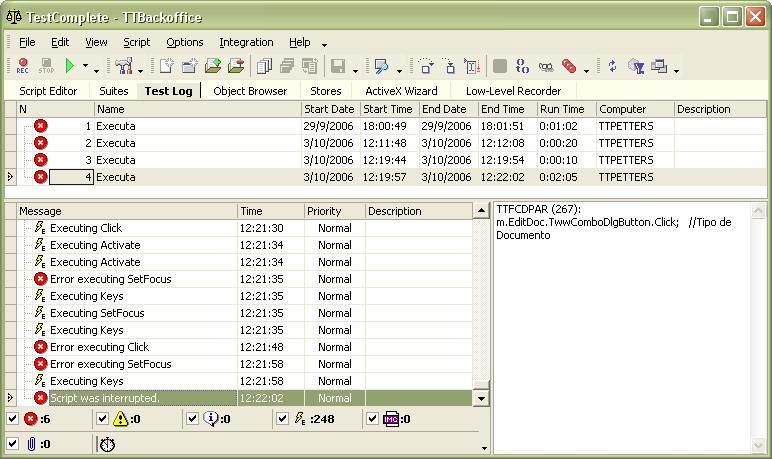Image resolution: width=772 pixels, height=459 pixels.
Task: Toggle the image messages filter checkbox
Action: point(372,419)
